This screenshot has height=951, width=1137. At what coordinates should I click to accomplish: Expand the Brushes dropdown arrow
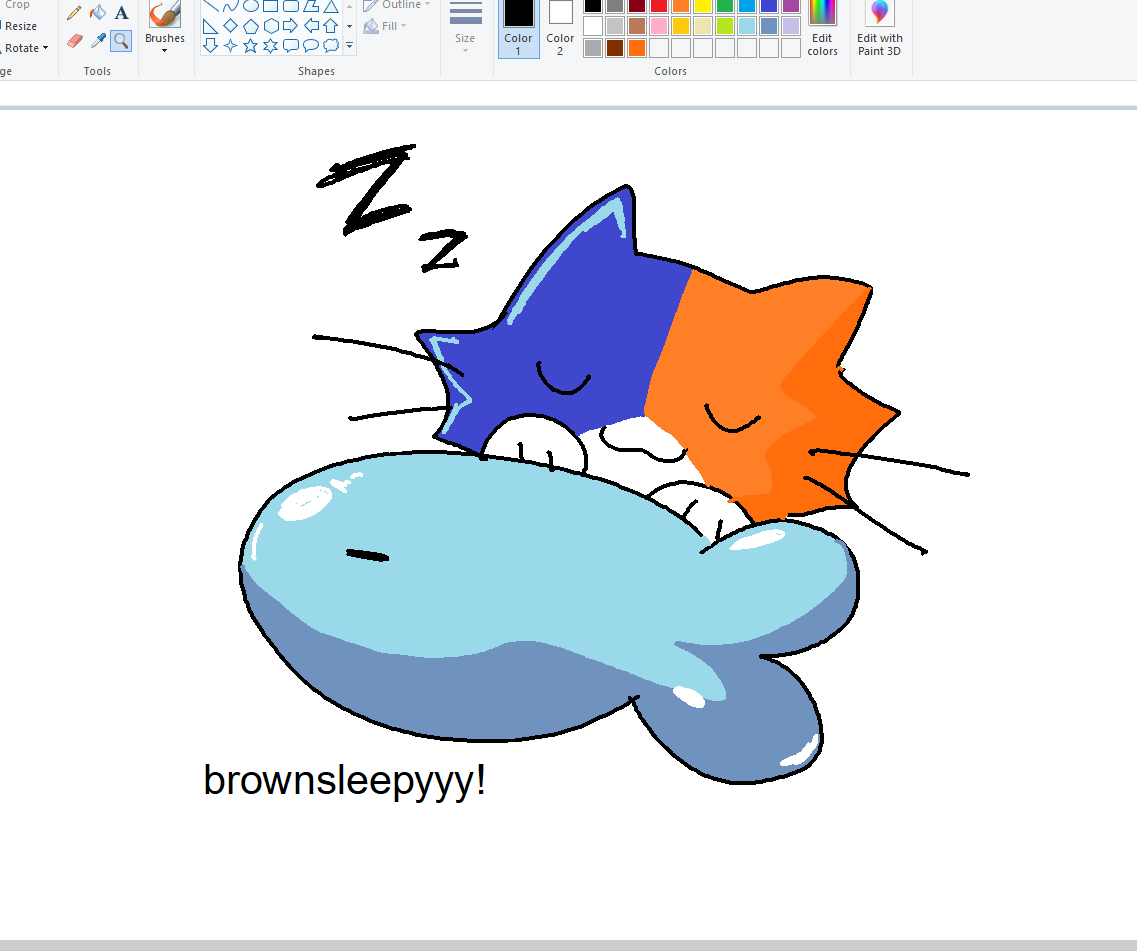[165, 51]
